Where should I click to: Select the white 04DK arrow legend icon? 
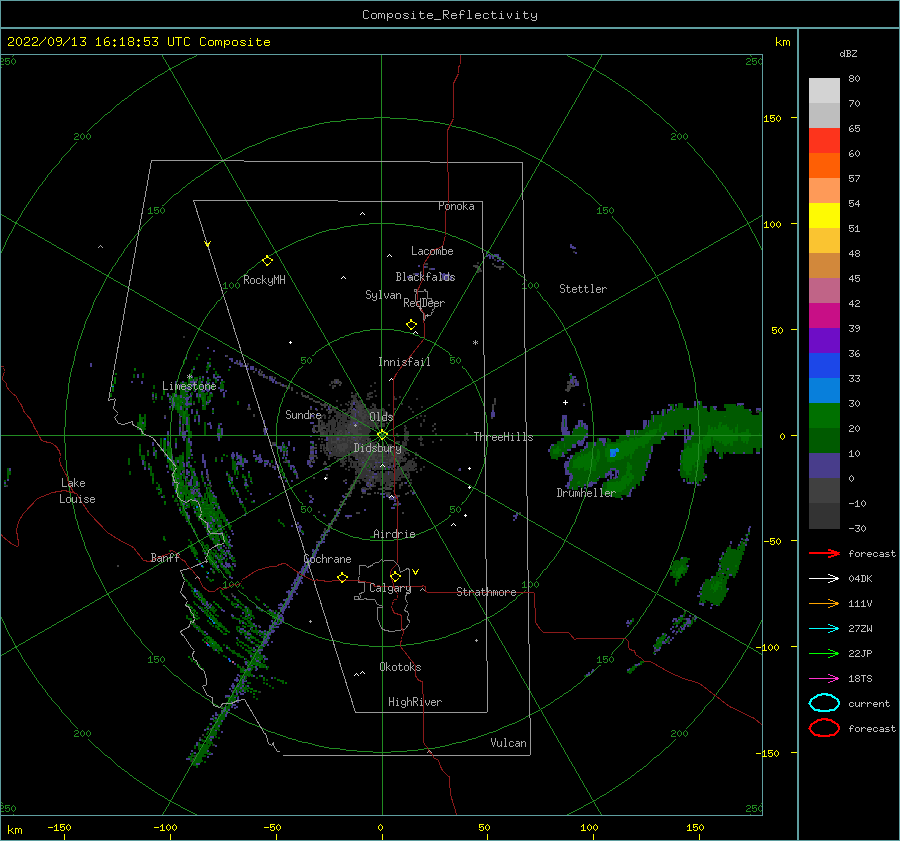(824, 578)
